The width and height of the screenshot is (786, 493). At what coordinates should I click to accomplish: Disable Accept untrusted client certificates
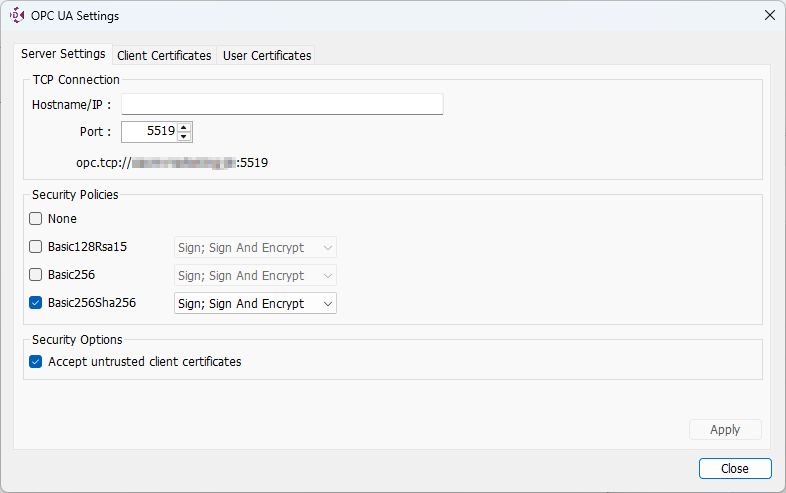[x=36, y=362]
